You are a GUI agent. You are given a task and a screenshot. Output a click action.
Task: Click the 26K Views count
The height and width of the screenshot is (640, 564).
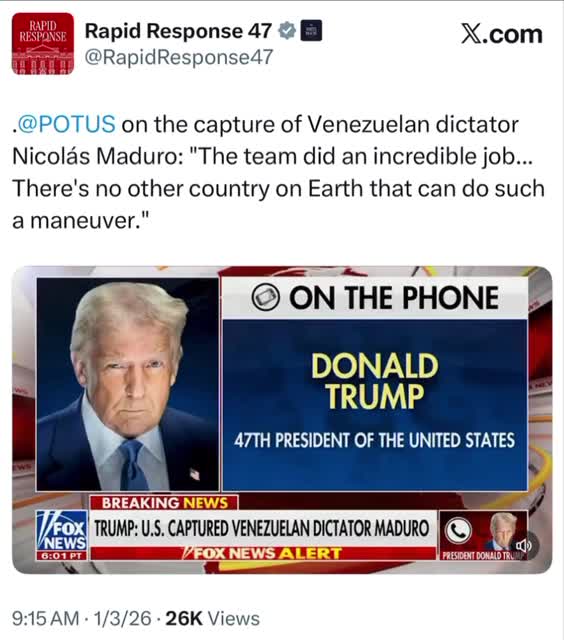click(x=212, y=618)
